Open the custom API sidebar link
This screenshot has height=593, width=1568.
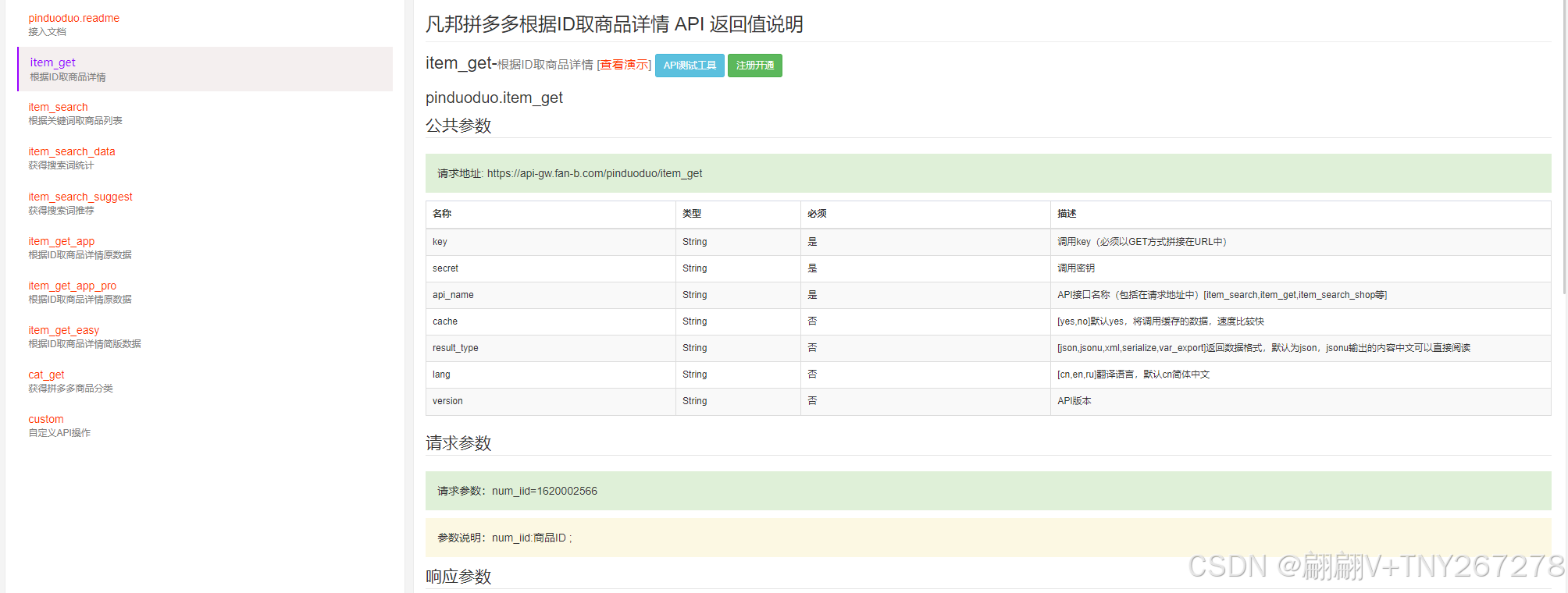(46, 419)
